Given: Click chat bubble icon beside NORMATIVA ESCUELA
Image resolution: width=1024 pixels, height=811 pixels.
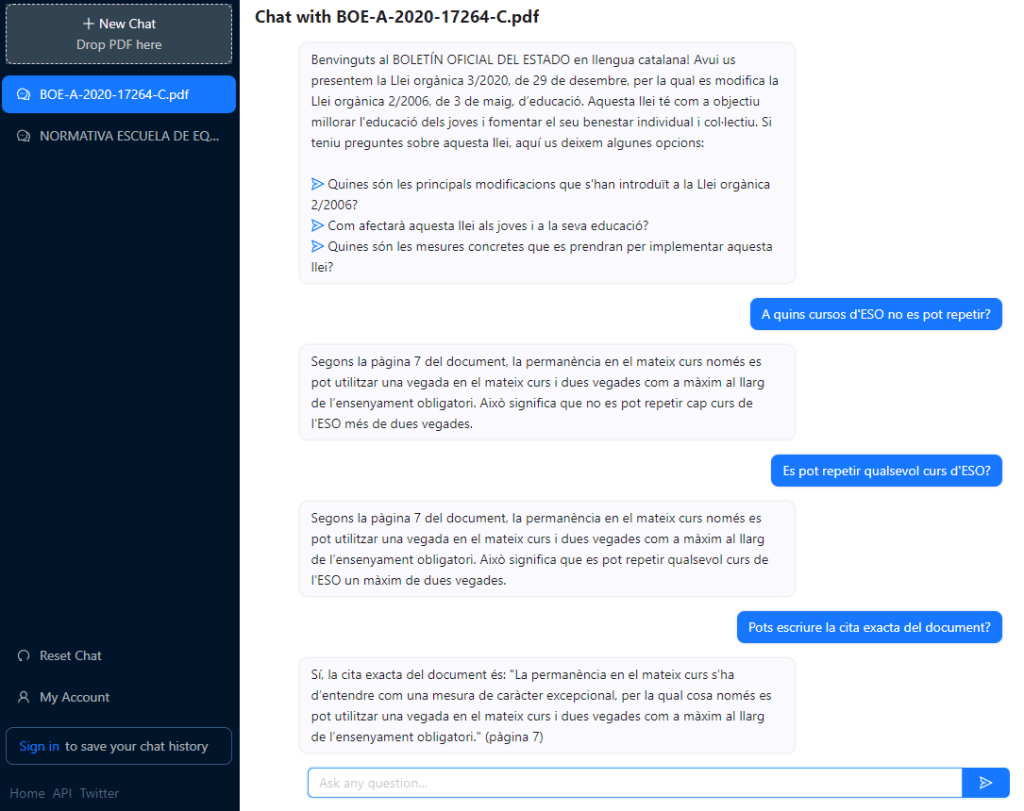Looking at the screenshot, I should (23, 136).
